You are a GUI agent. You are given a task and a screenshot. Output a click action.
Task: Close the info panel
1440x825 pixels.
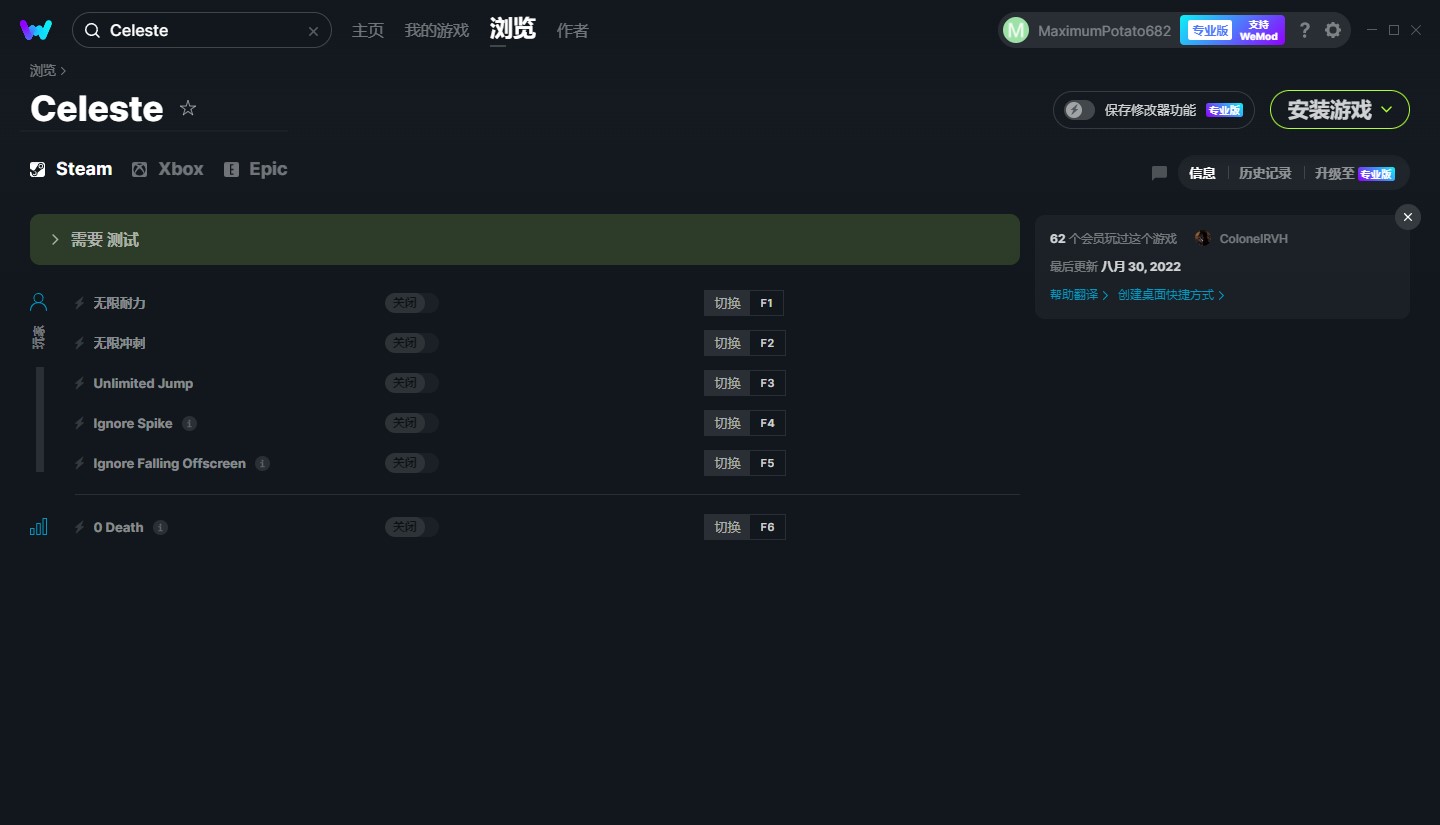1408,217
